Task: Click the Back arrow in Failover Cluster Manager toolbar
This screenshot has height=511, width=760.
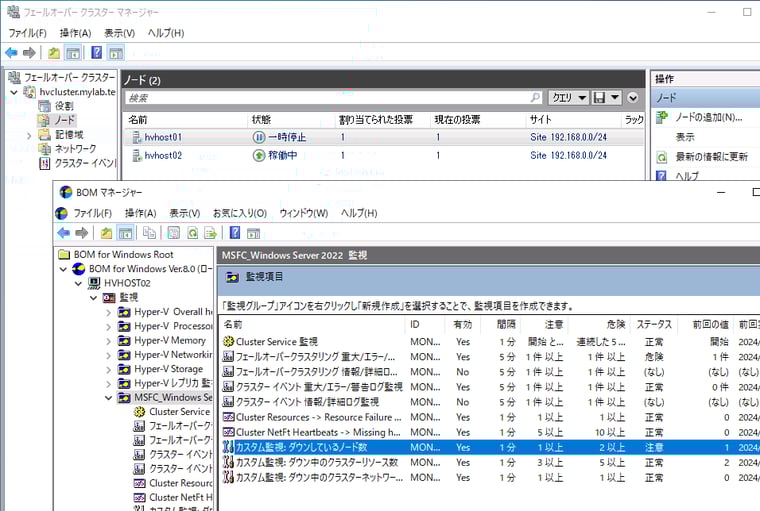Action: pyautogui.click(x=11, y=52)
